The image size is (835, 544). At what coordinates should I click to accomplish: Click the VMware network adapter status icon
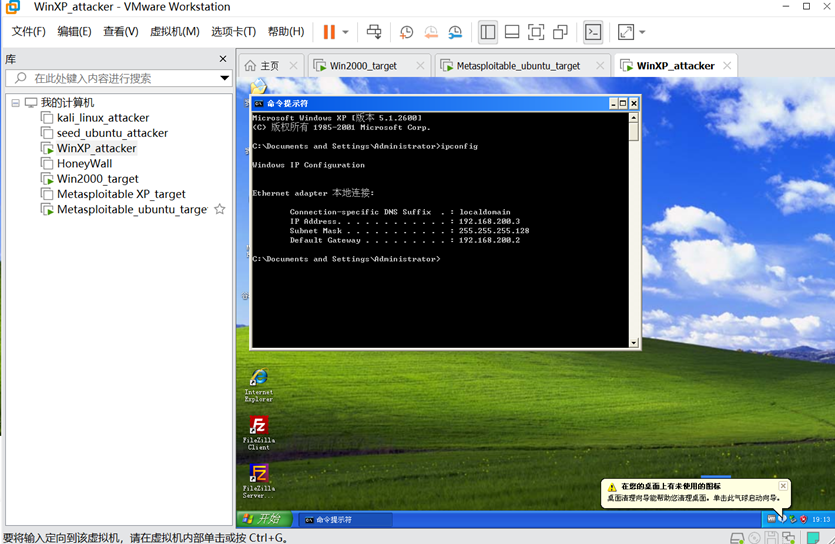coord(789,538)
